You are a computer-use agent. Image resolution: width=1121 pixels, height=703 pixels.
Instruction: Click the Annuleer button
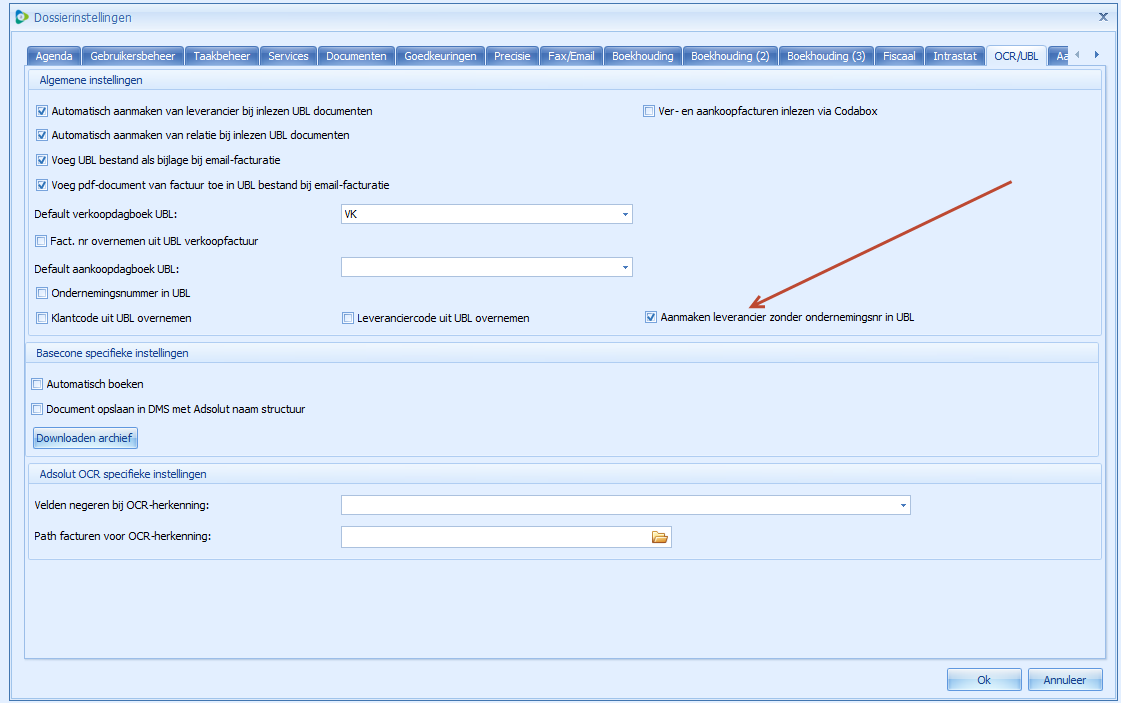(1065, 679)
